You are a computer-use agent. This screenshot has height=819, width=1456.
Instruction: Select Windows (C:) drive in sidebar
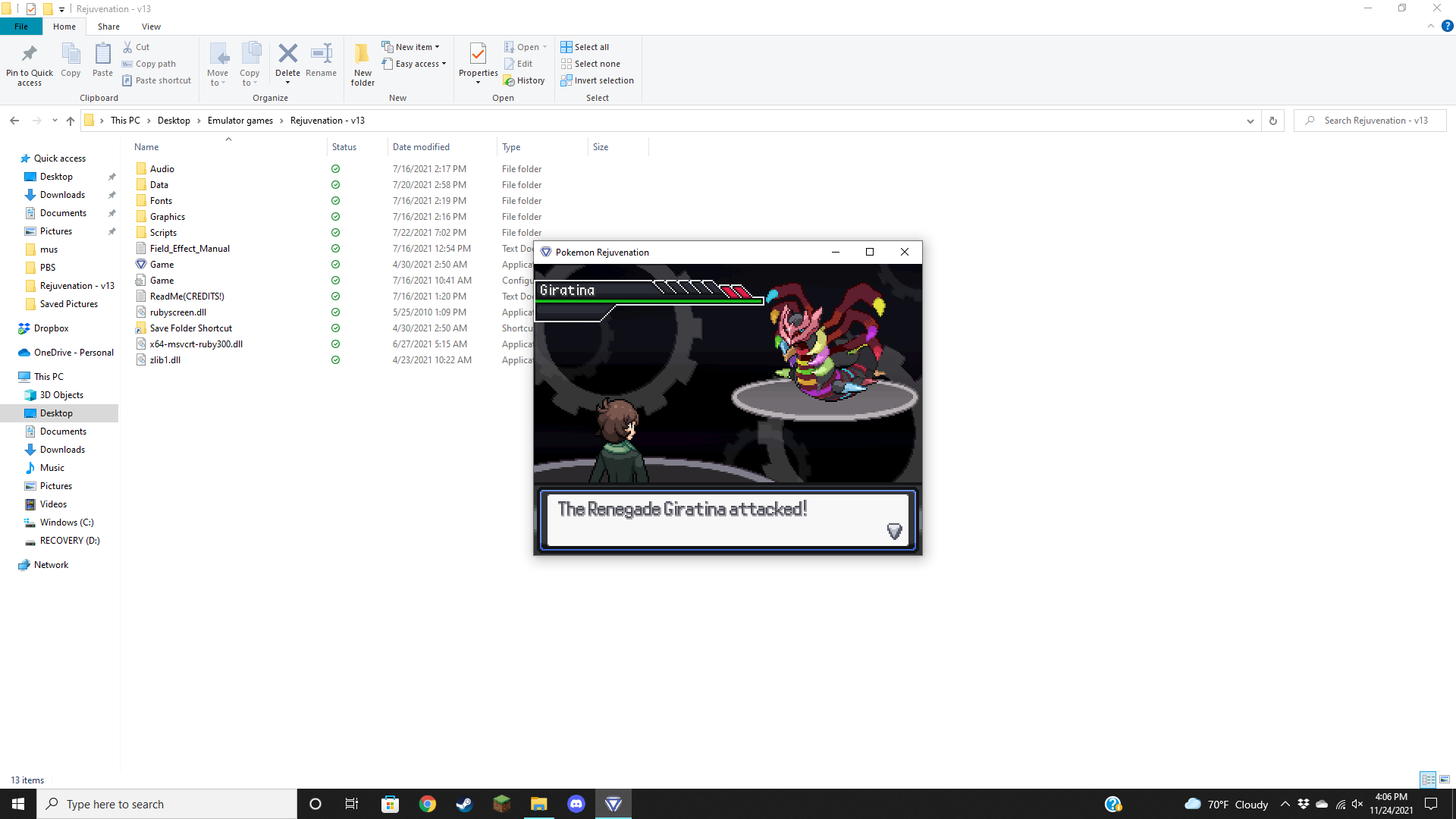[x=67, y=522]
